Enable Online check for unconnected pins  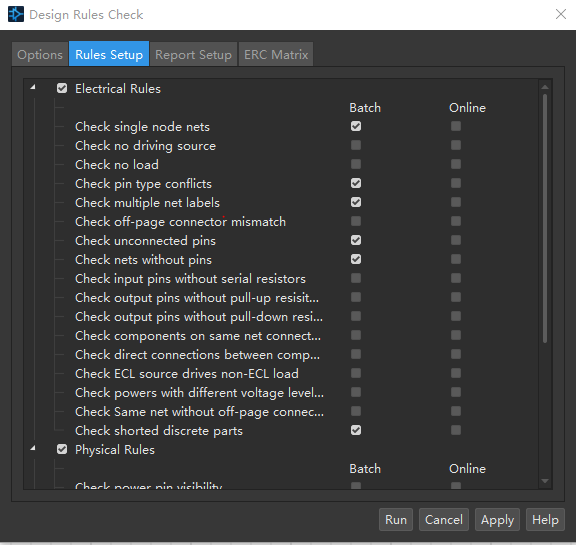456,240
